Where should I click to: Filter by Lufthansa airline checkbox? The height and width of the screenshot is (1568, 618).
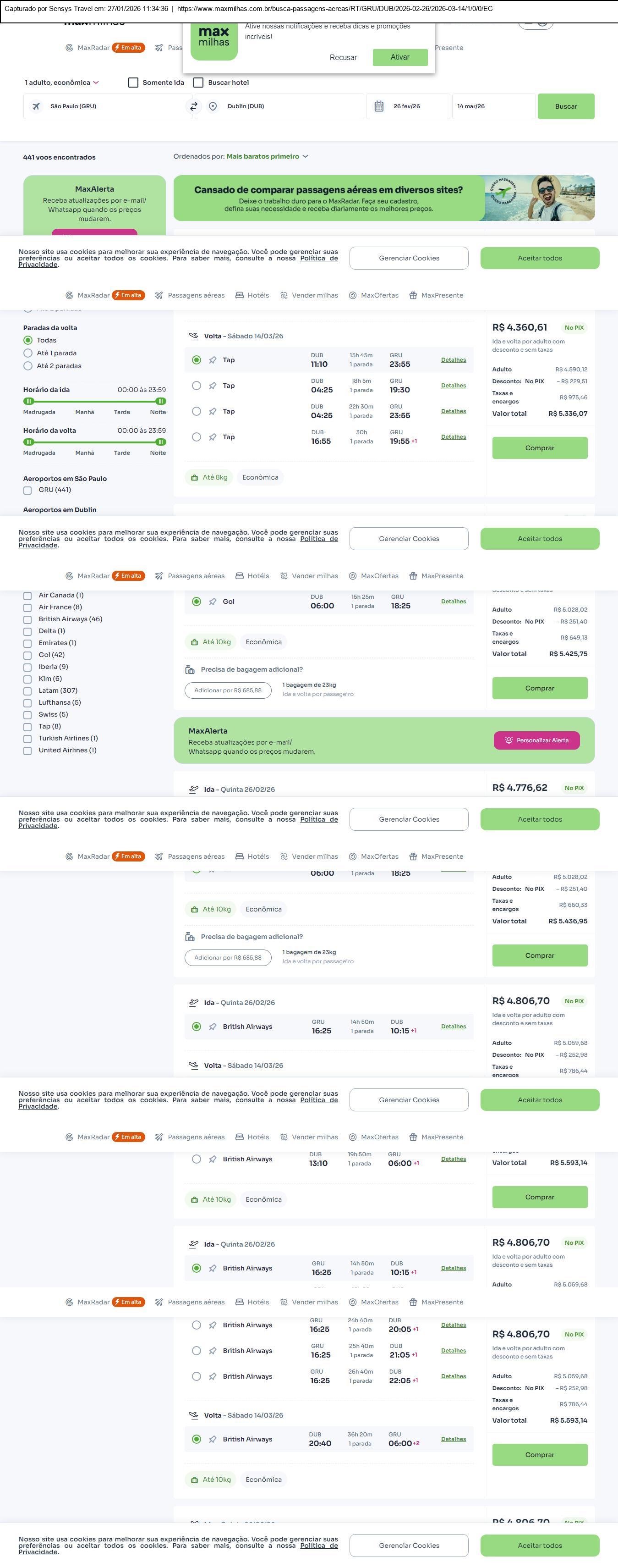pos(27,703)
